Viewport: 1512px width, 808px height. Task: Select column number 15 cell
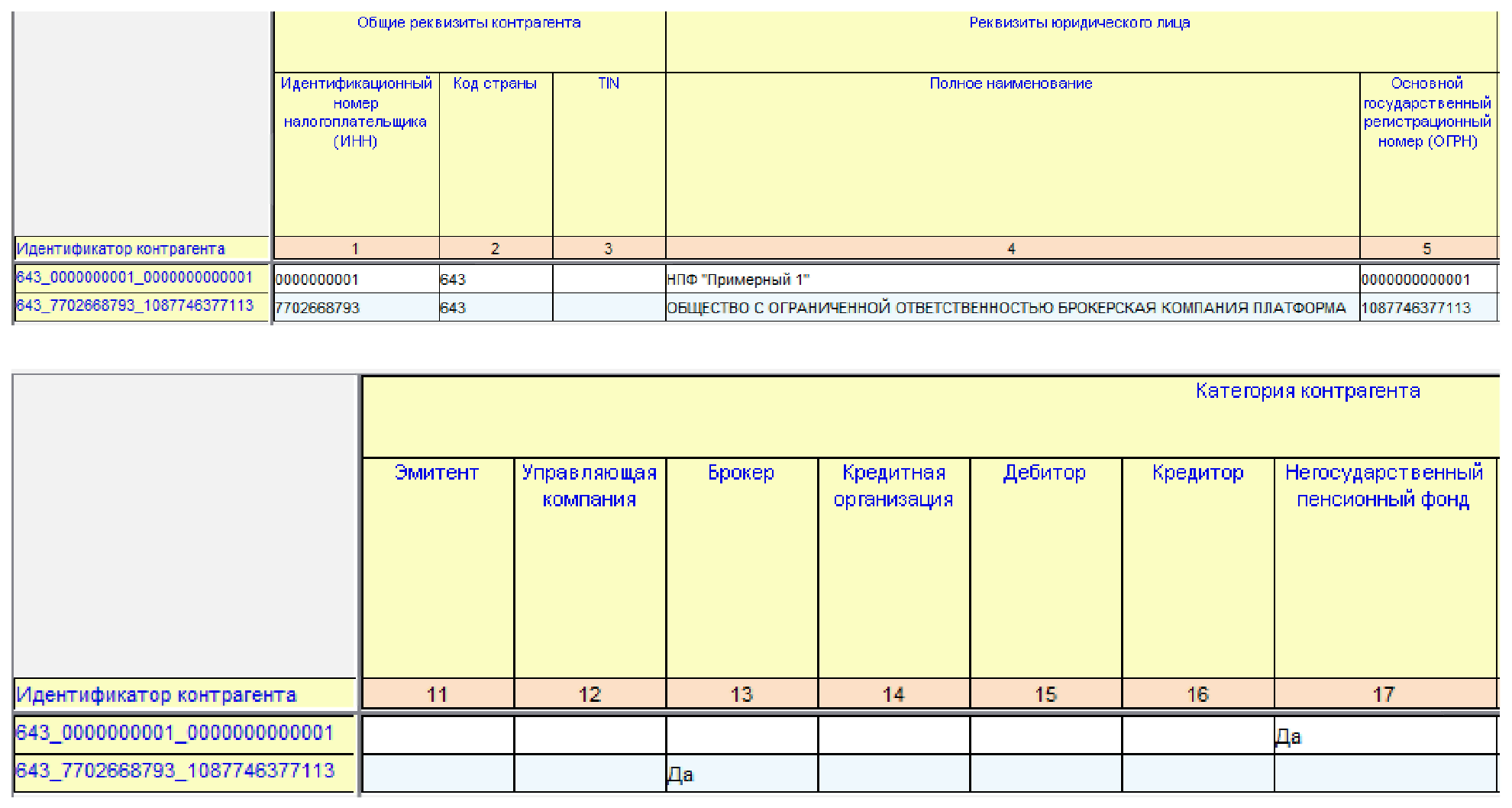[1045, 693]
